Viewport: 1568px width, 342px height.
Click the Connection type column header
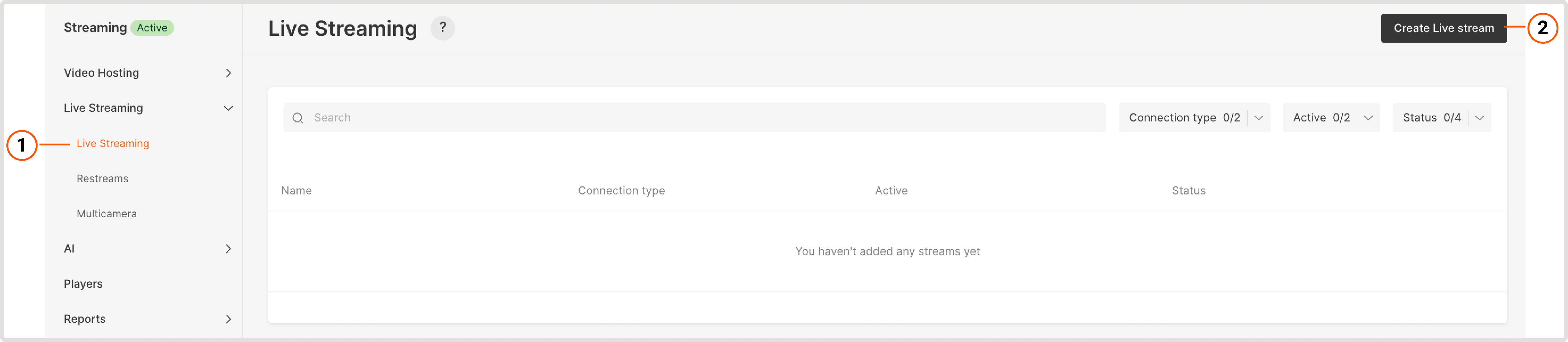(621, 190)
